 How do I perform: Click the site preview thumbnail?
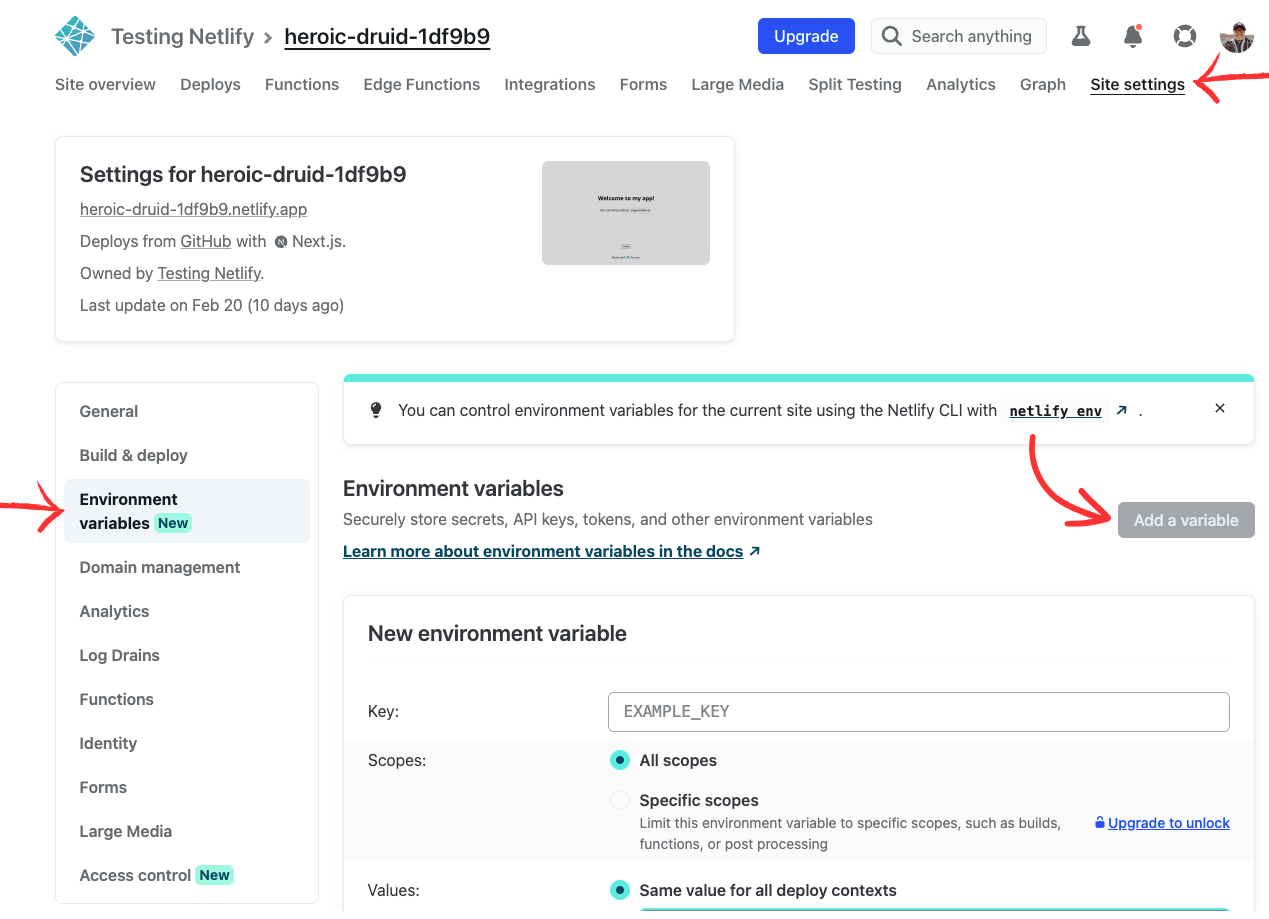[626, 213]
